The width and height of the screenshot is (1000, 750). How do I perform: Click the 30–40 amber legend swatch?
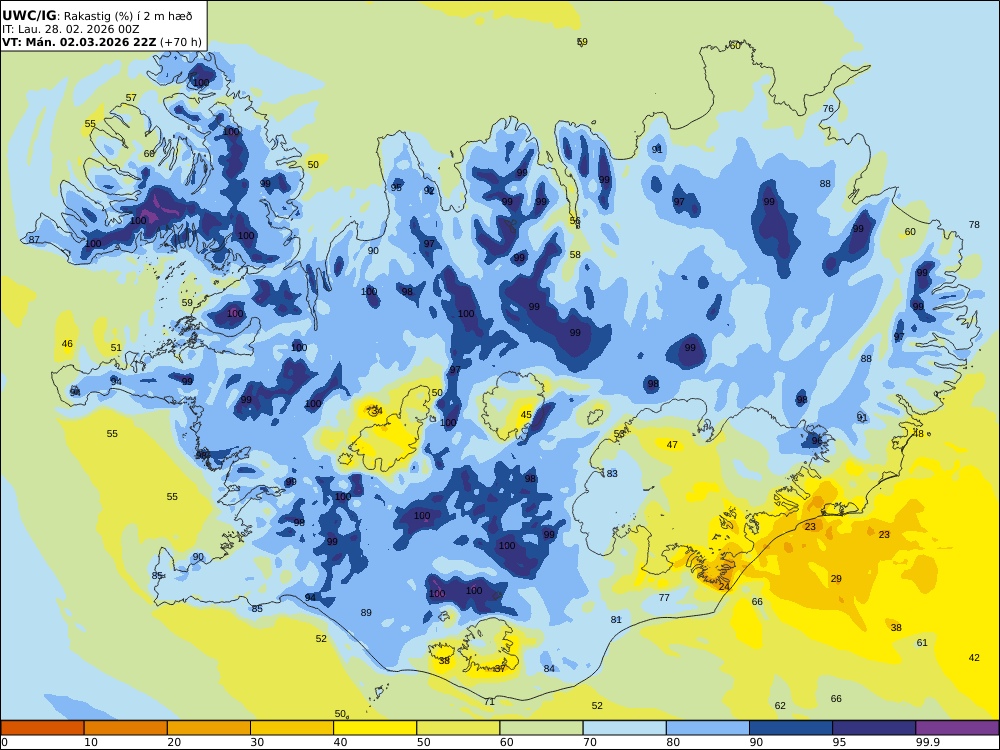[x=292, y=728]
